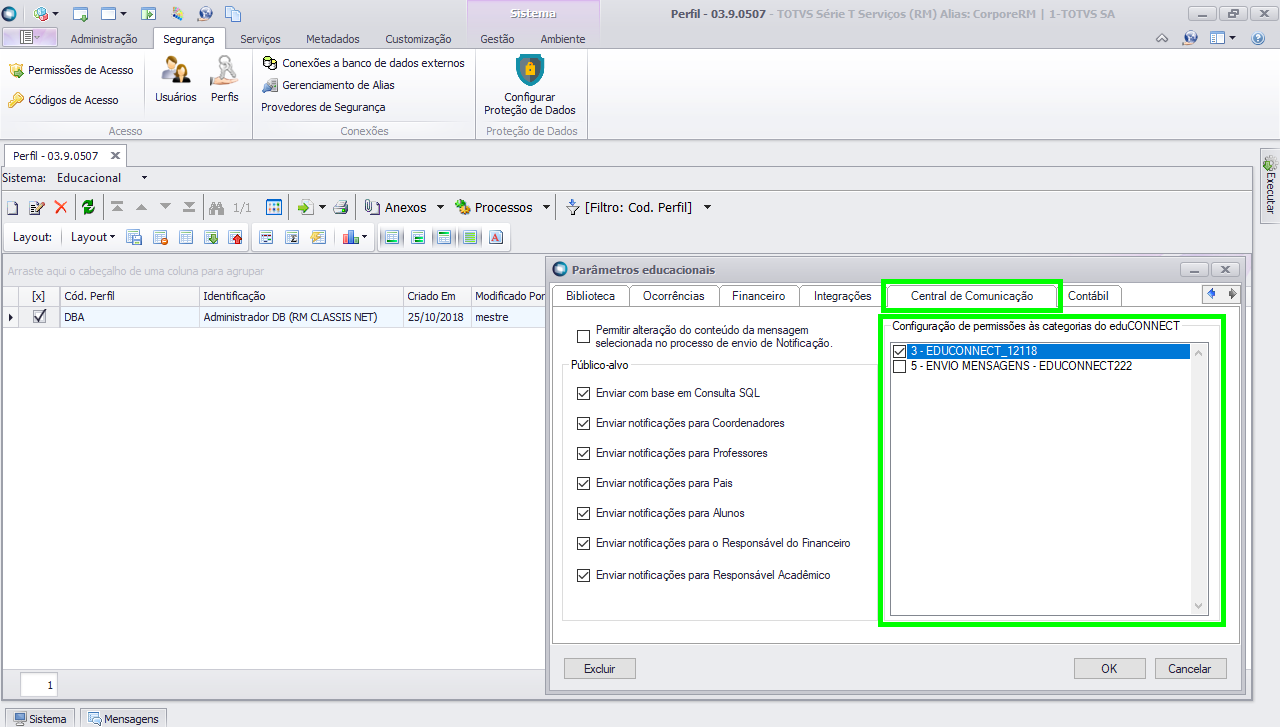Click the Cancelar button

point(1189,669)
